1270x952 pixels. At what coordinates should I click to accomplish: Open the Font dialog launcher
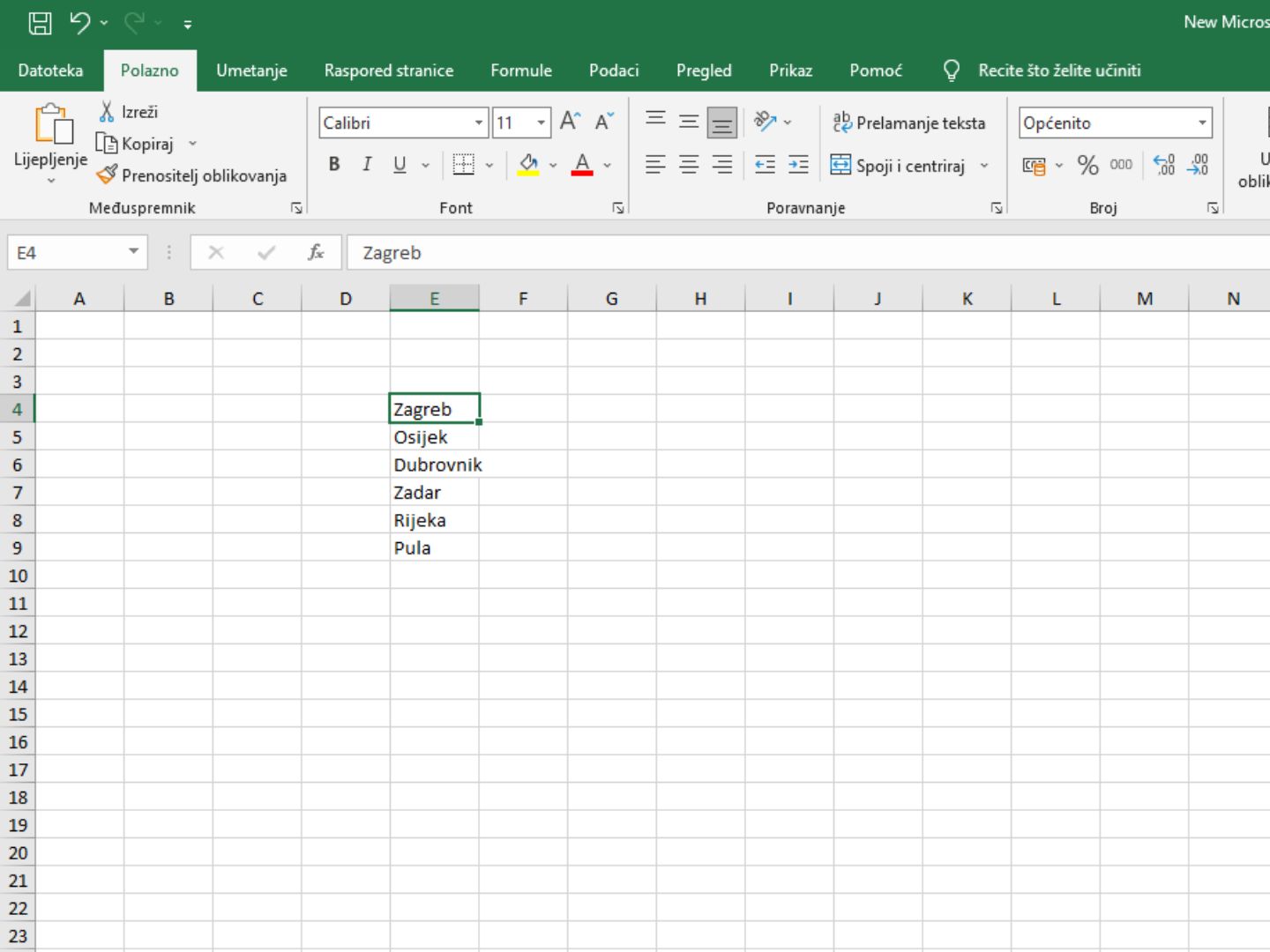point(618,208)
